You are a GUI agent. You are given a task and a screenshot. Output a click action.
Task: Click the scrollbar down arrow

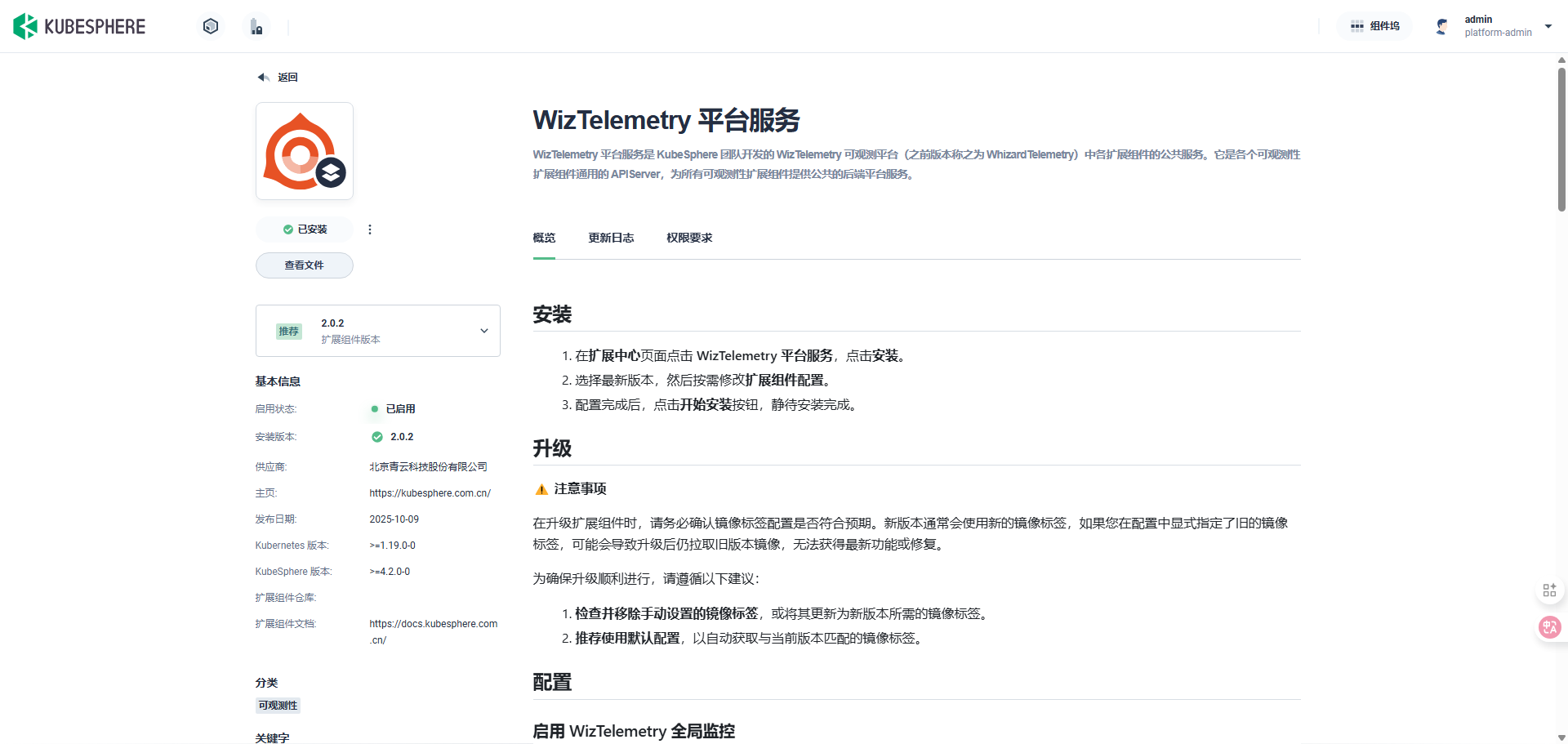tap(1561, 737)
